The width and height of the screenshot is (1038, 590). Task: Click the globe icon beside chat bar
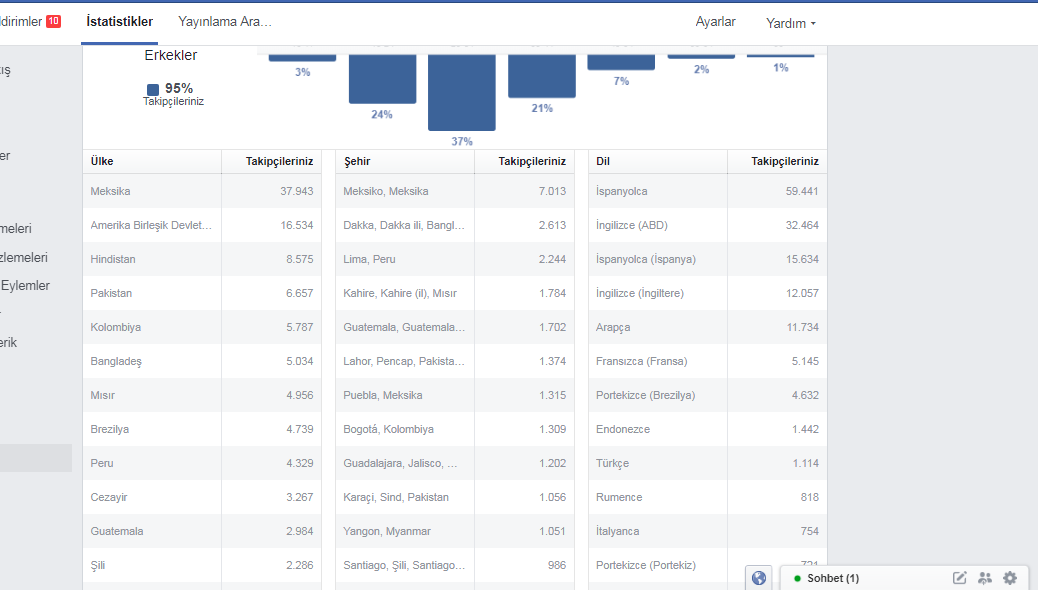click(x=759, y=578)
